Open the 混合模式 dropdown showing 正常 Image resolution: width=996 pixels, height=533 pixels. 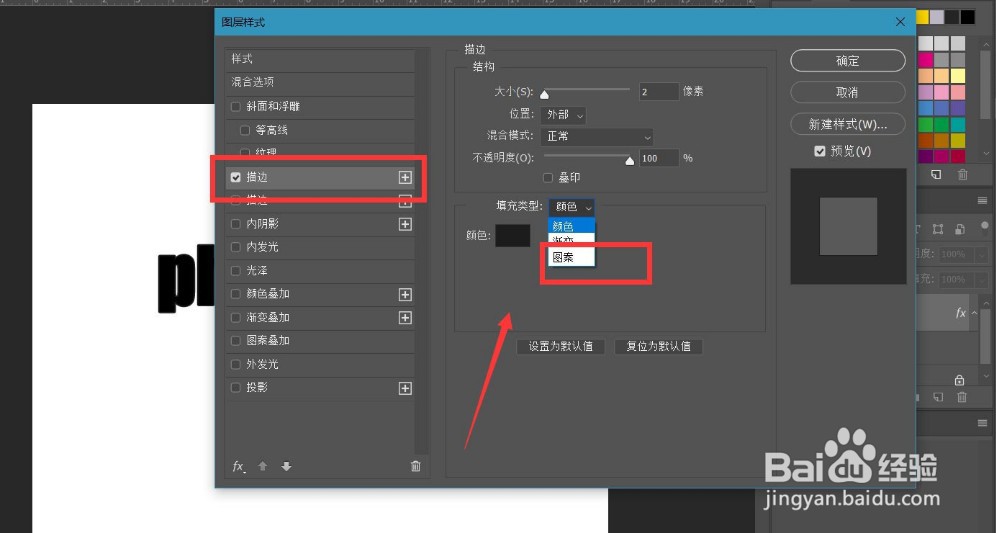tap(596, 137)
